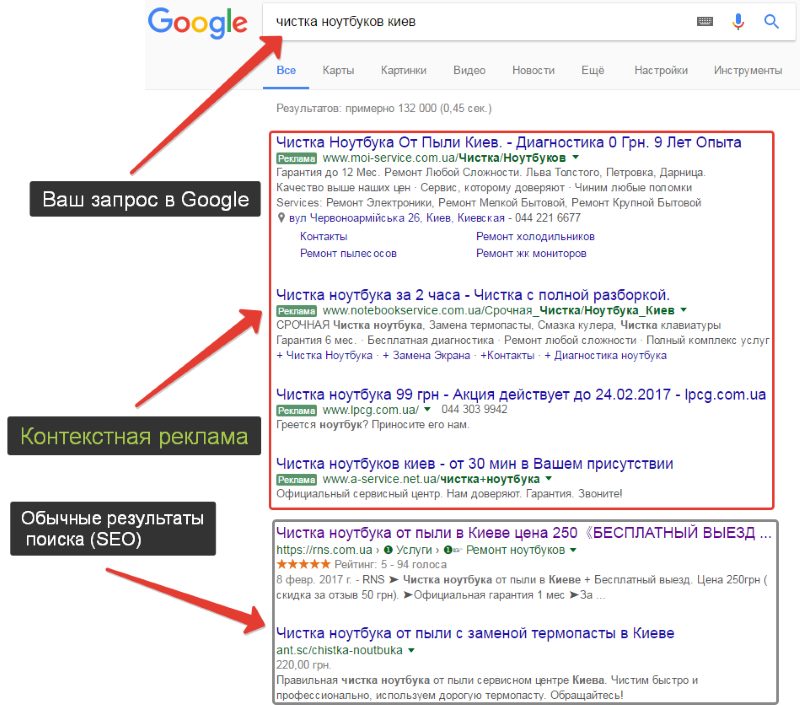The width and height of the screenshot is (800, 705).
Task: Expand dropdown arrow next to Ремонт ноутбуков breadcrumb
Action: pyautogui.click(x=573, y=550)
